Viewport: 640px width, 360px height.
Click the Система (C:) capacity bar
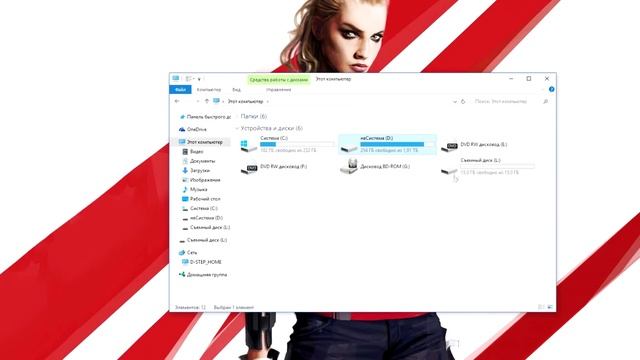pos(297,144)
